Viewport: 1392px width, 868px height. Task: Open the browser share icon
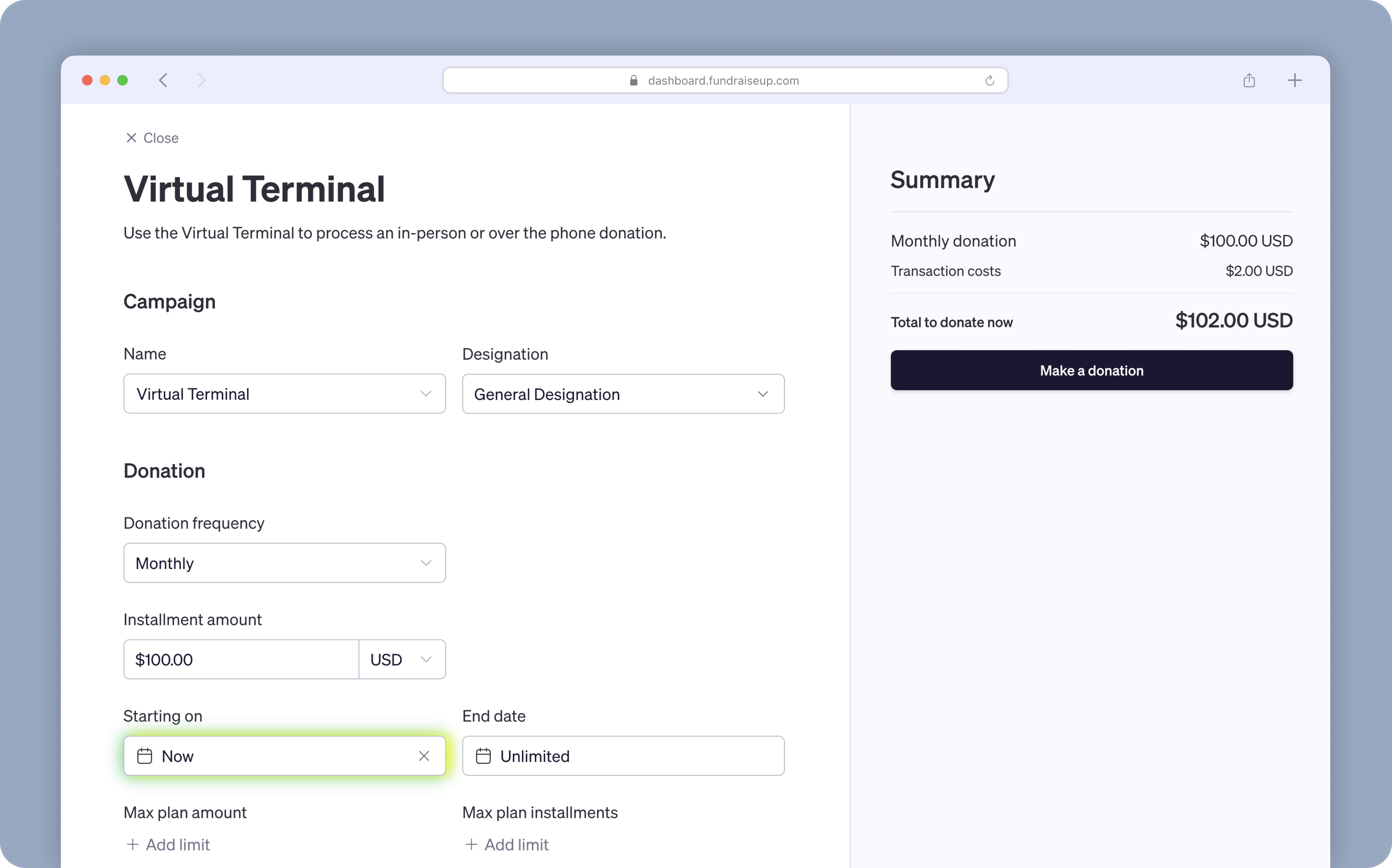pyautogui.click(x=1249, y=80)
